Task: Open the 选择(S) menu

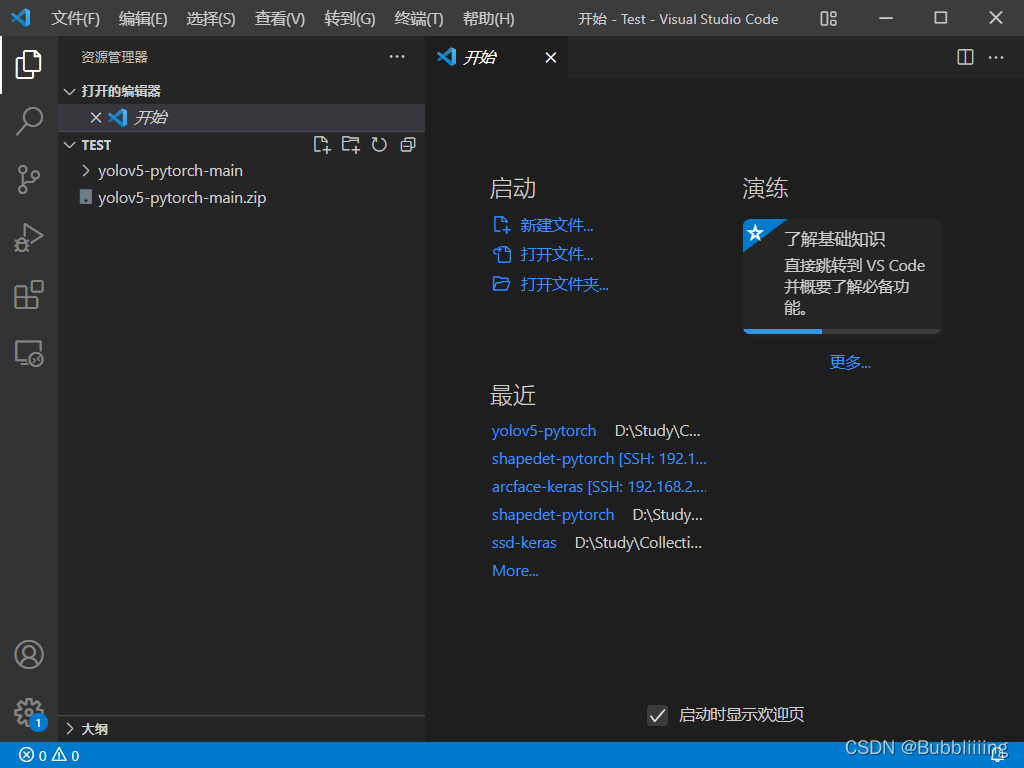Action: coord(210,18)
